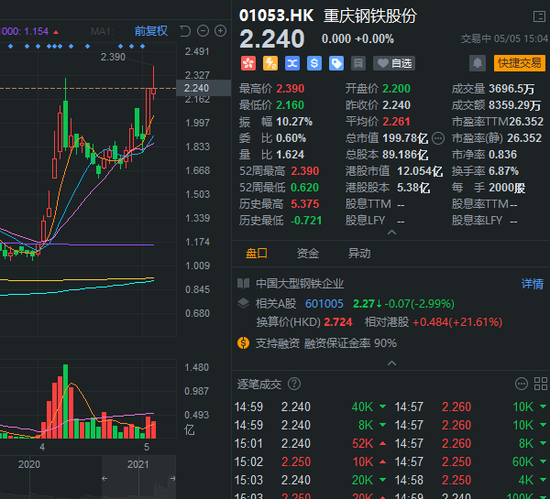Click the blue shuffle-arrows stock icon
The width and height of the screenshot is (550, 499).
pos(292,63)
